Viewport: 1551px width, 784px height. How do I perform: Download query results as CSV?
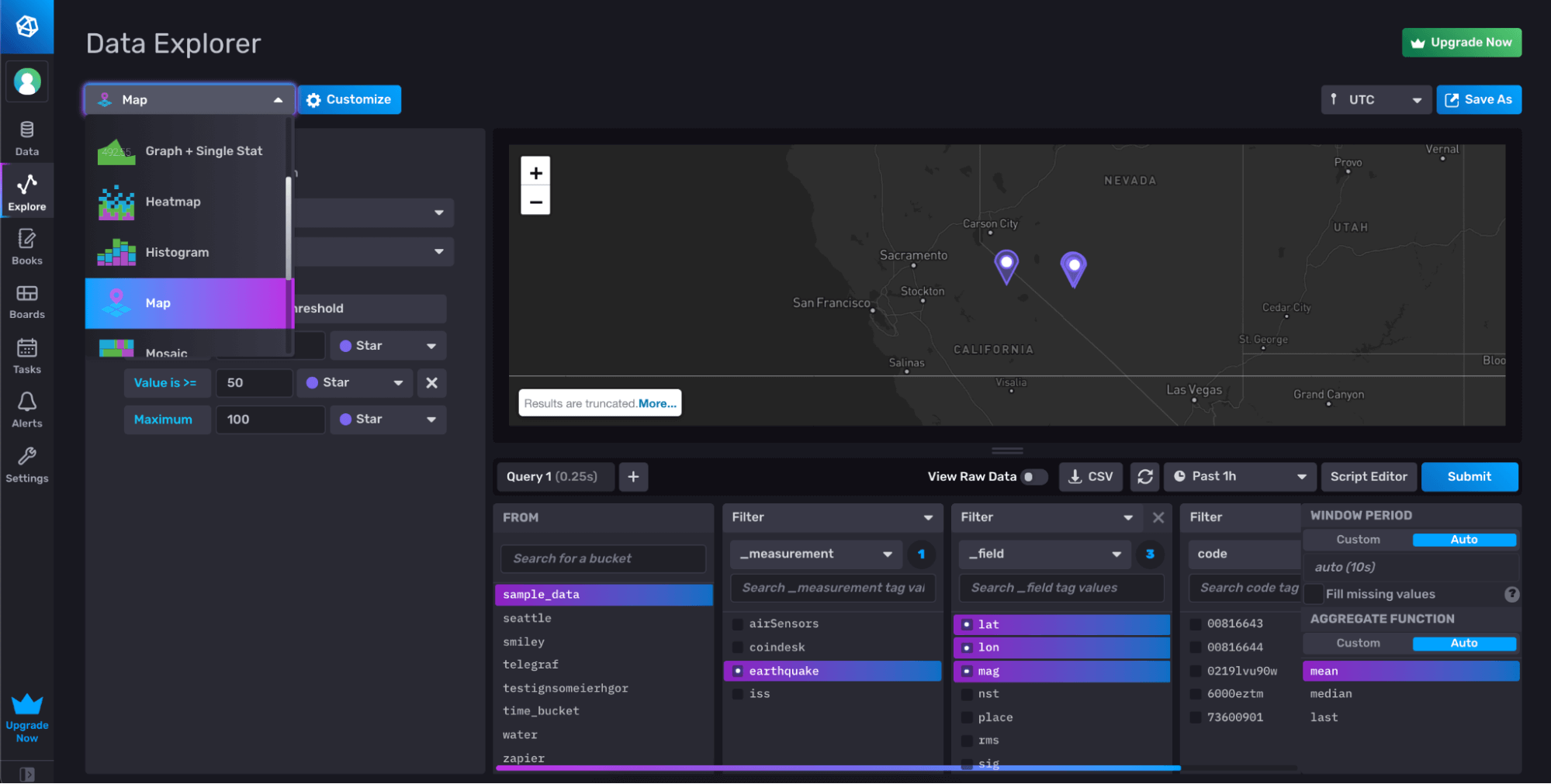point(1090,476)
